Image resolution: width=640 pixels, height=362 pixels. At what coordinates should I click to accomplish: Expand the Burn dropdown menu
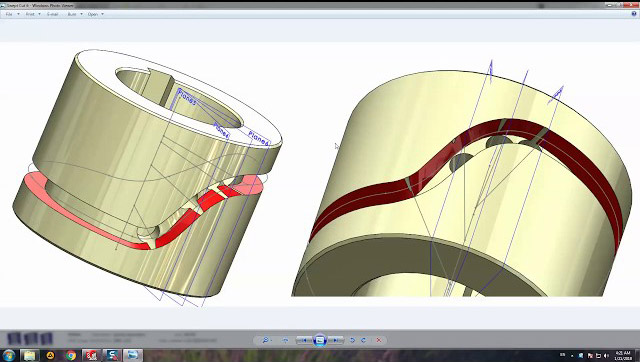tap(75, 14)
